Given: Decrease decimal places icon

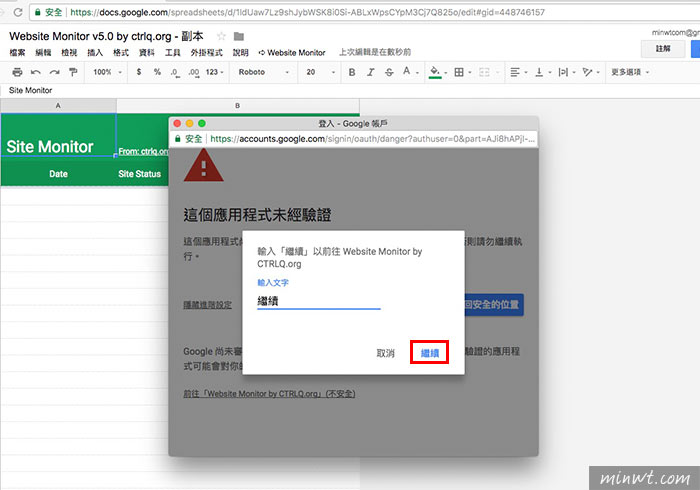Looking at the screenshot, I should tap(175, 72).
